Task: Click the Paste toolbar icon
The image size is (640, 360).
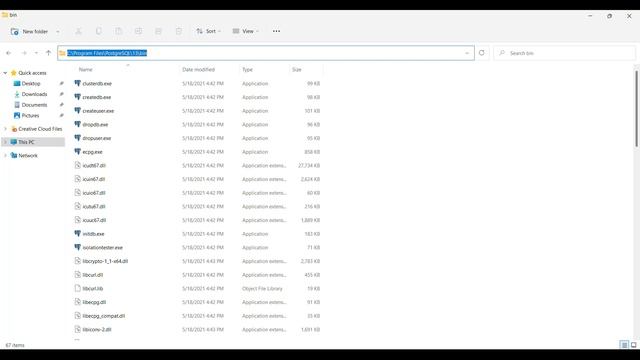Action: click(118, 31)
